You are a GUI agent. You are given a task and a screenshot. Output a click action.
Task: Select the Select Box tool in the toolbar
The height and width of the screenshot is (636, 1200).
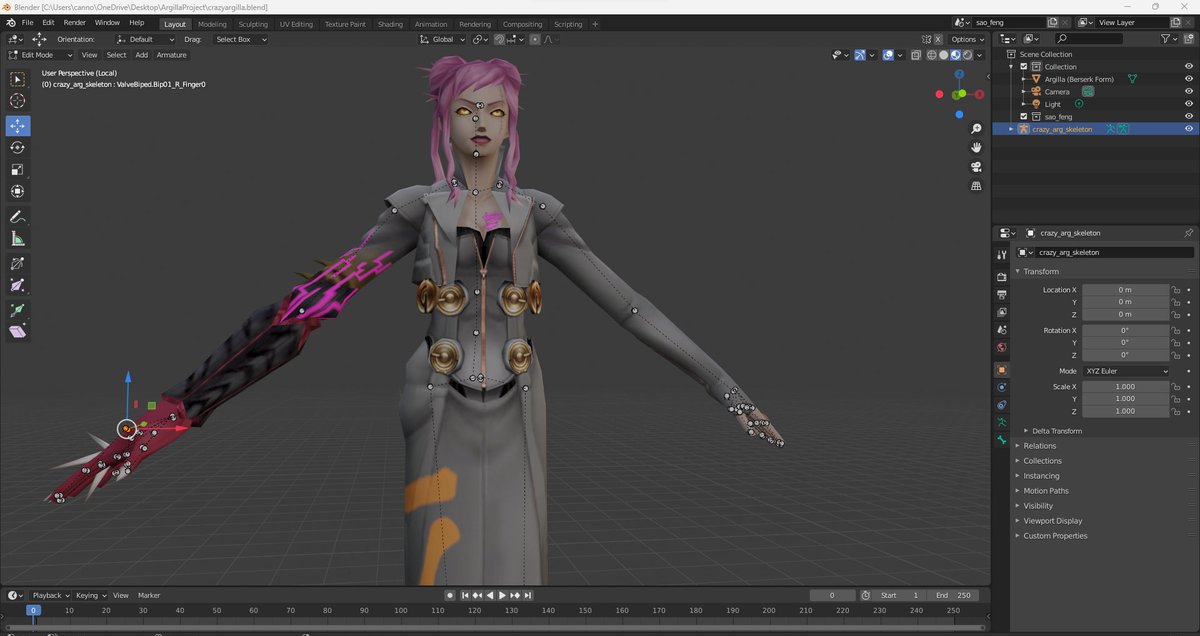(x=18, y=79)
